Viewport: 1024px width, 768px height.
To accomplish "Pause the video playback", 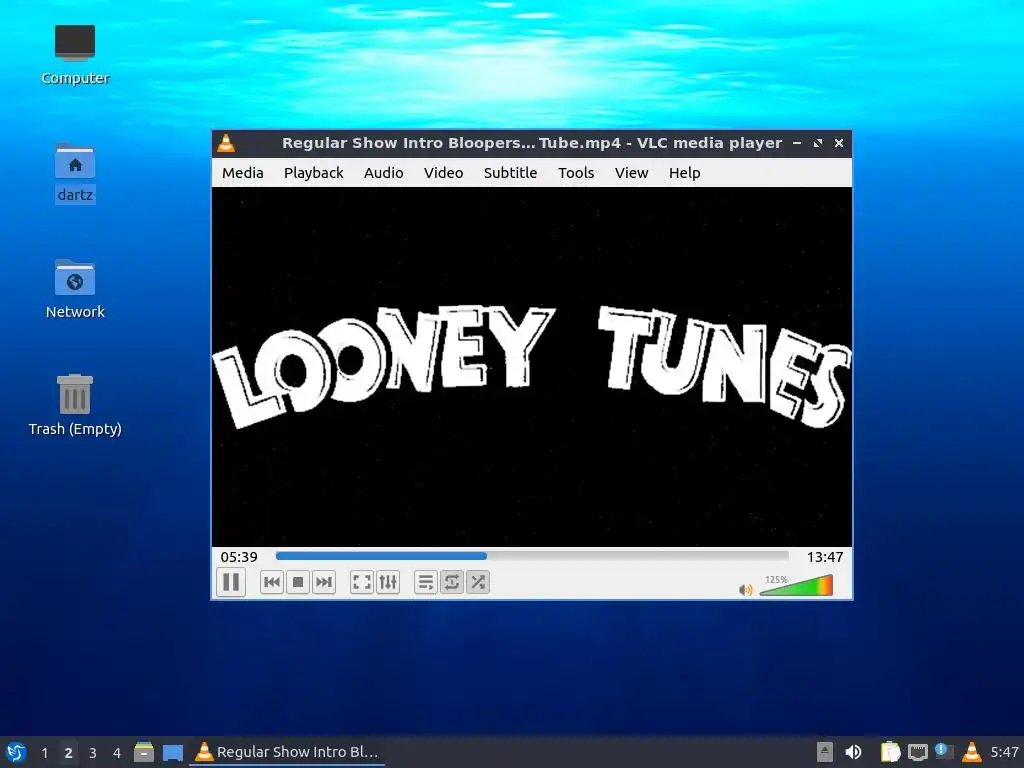I will [231, 582].
